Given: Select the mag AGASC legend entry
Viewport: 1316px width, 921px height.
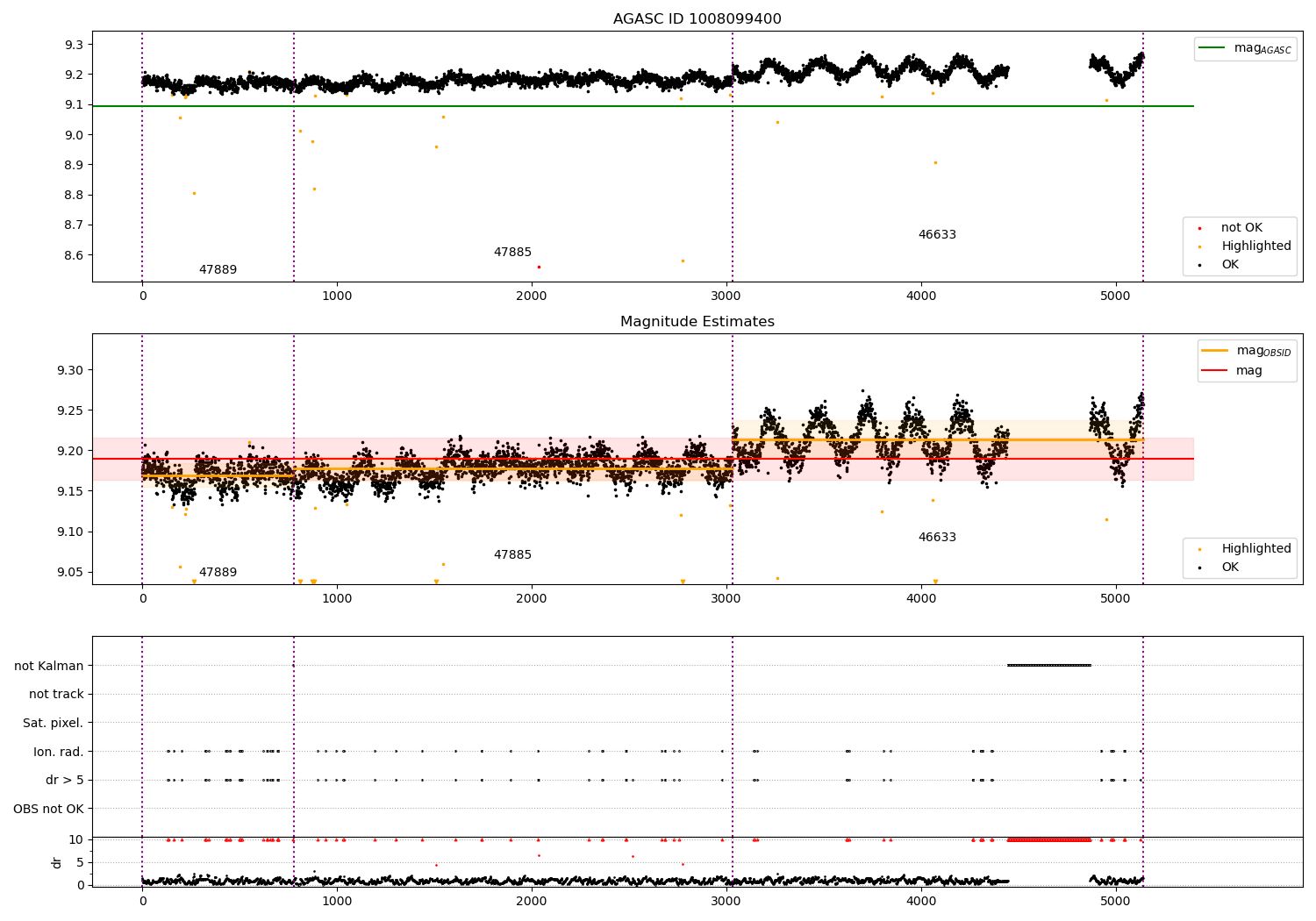Looking at the screenshot, I should (1245, 48).
